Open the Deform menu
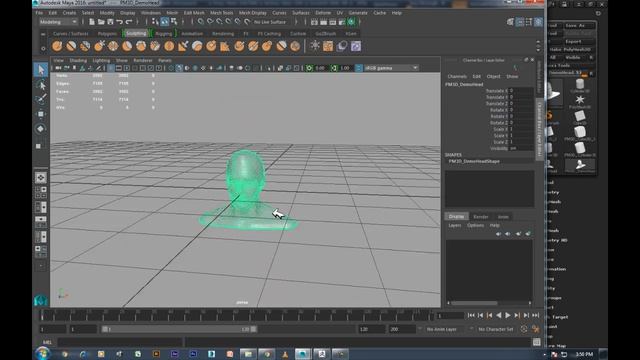The width and height of the screenshot is (640, 360). point(323,13)
